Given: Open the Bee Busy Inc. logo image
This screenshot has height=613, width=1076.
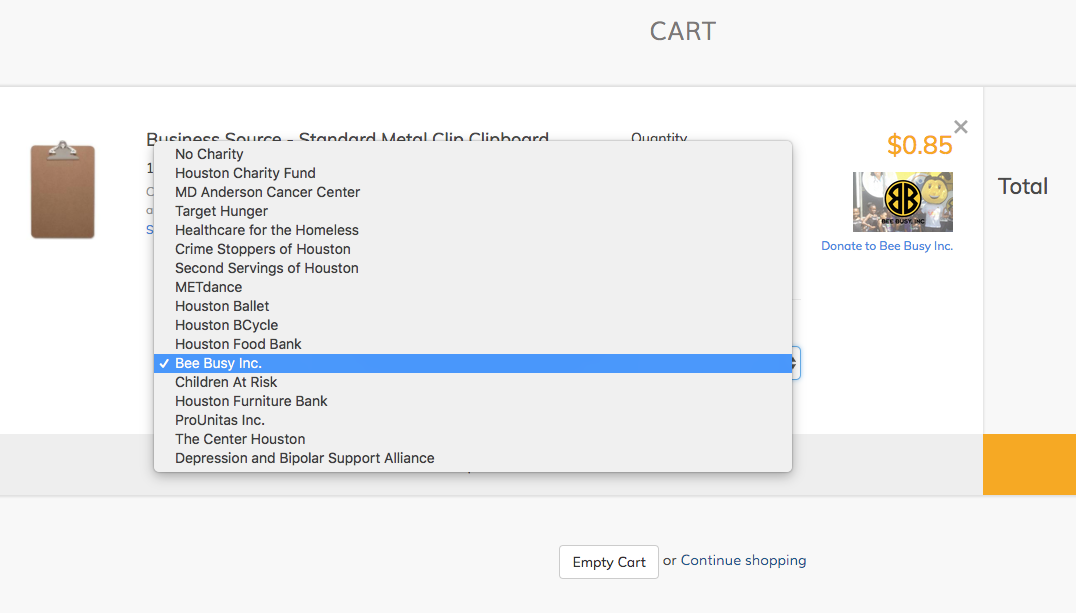Looking at the screenshot, I should [902, 202].
